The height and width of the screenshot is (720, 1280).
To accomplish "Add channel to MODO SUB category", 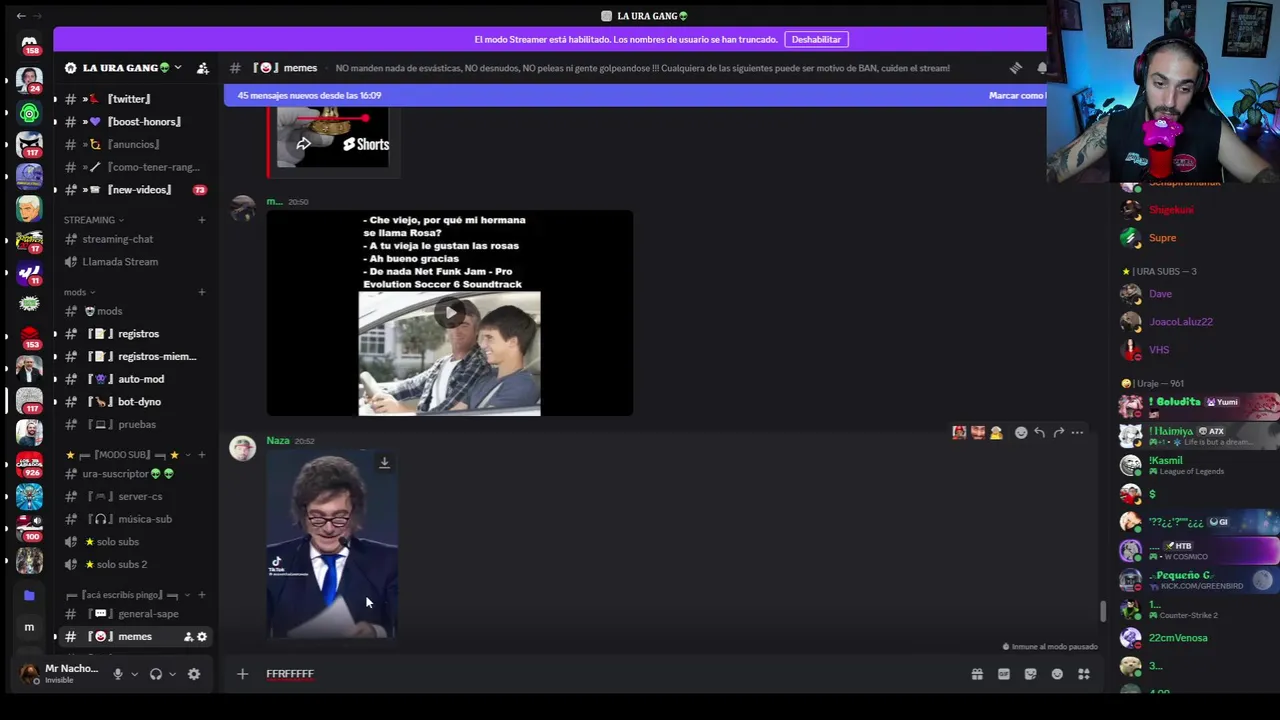I will pyautogui.click(x=202, y=455).
